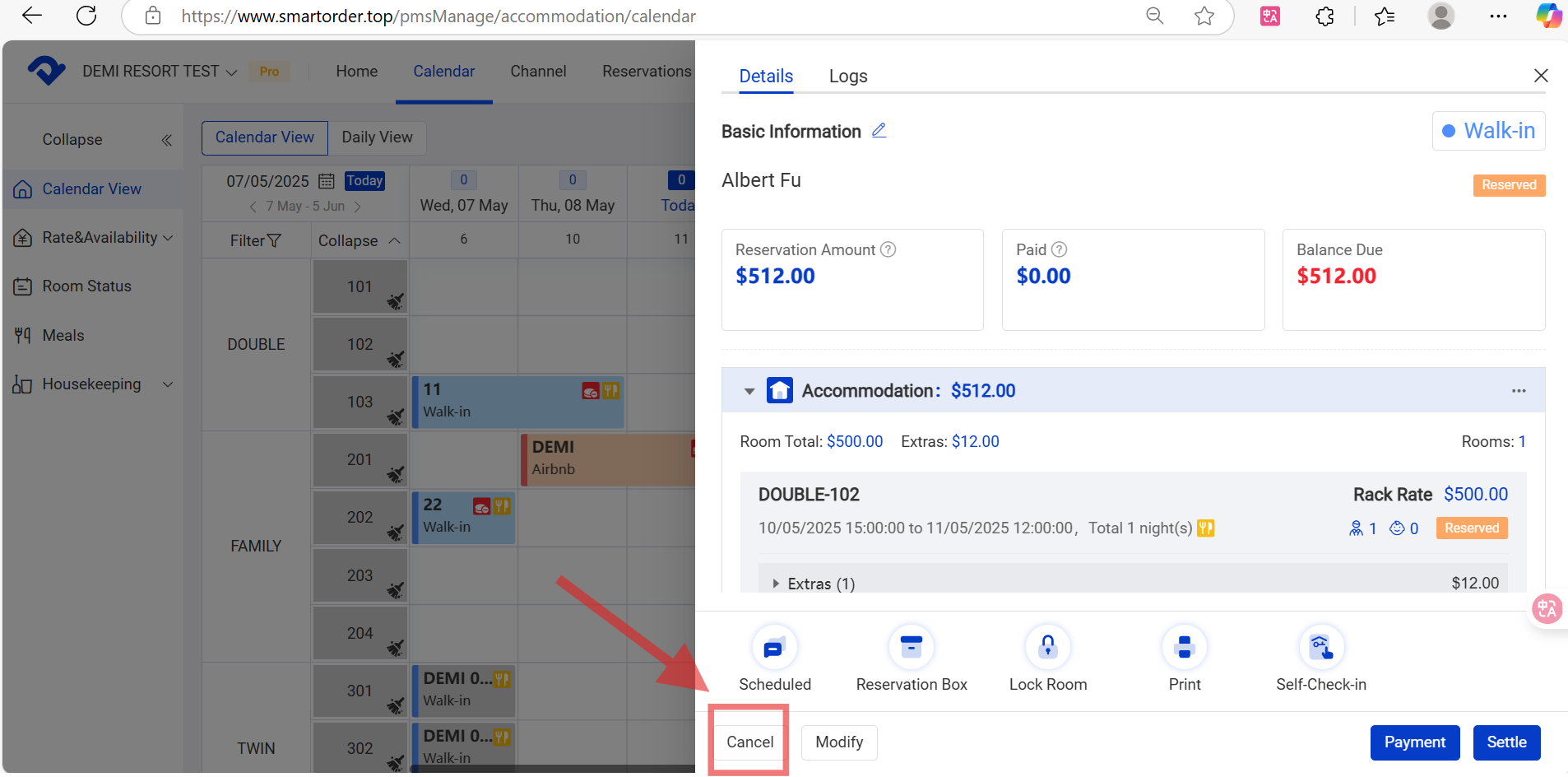The height and width of the screenshot is (777, 1568).
Task: Open the Channel menu item
Action: click(x=538, y=72)
